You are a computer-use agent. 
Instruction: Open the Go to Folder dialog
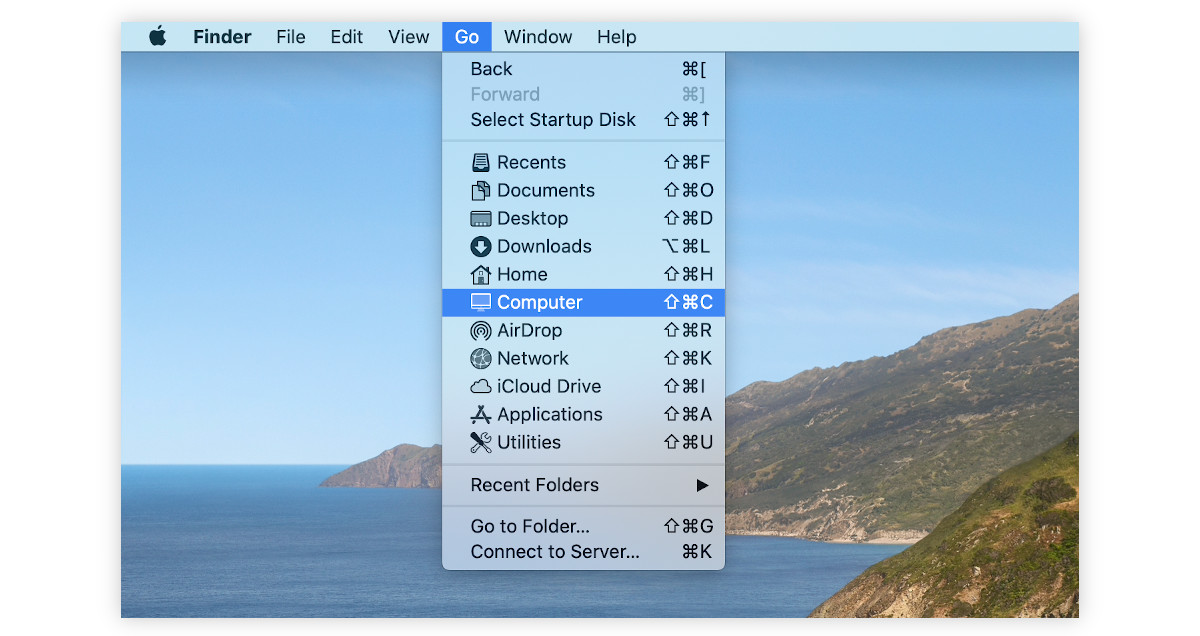pyautogui.click(x=529, y=525)
